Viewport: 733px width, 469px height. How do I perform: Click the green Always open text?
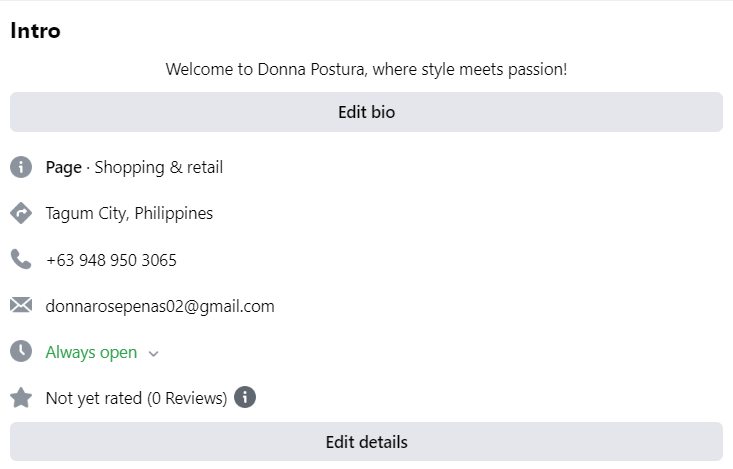coord(91,352)
